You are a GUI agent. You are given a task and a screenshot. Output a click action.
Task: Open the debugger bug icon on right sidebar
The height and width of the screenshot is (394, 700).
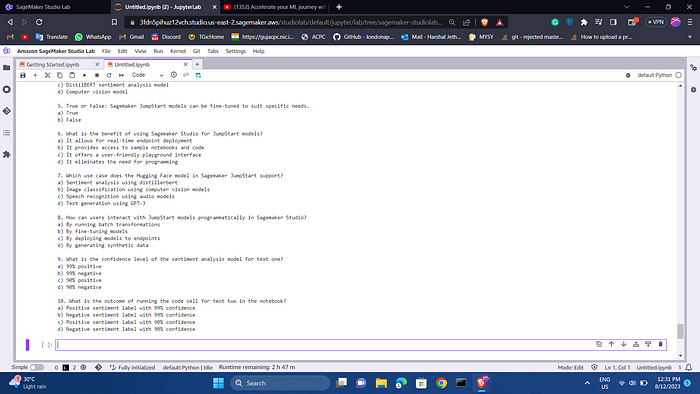click(693, 90)
